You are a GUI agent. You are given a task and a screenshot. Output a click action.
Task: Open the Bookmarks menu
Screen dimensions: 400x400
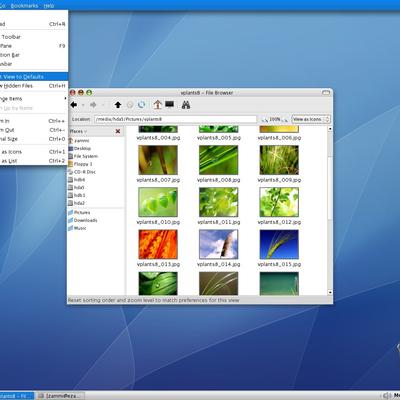click(x=24, y=6)
